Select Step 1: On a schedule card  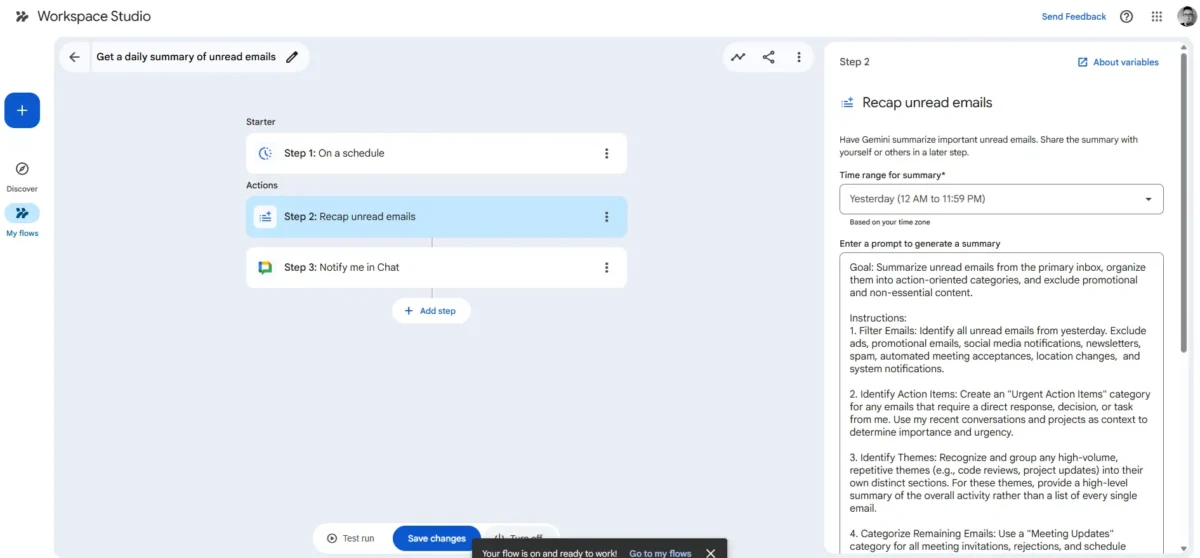point(436,153)
